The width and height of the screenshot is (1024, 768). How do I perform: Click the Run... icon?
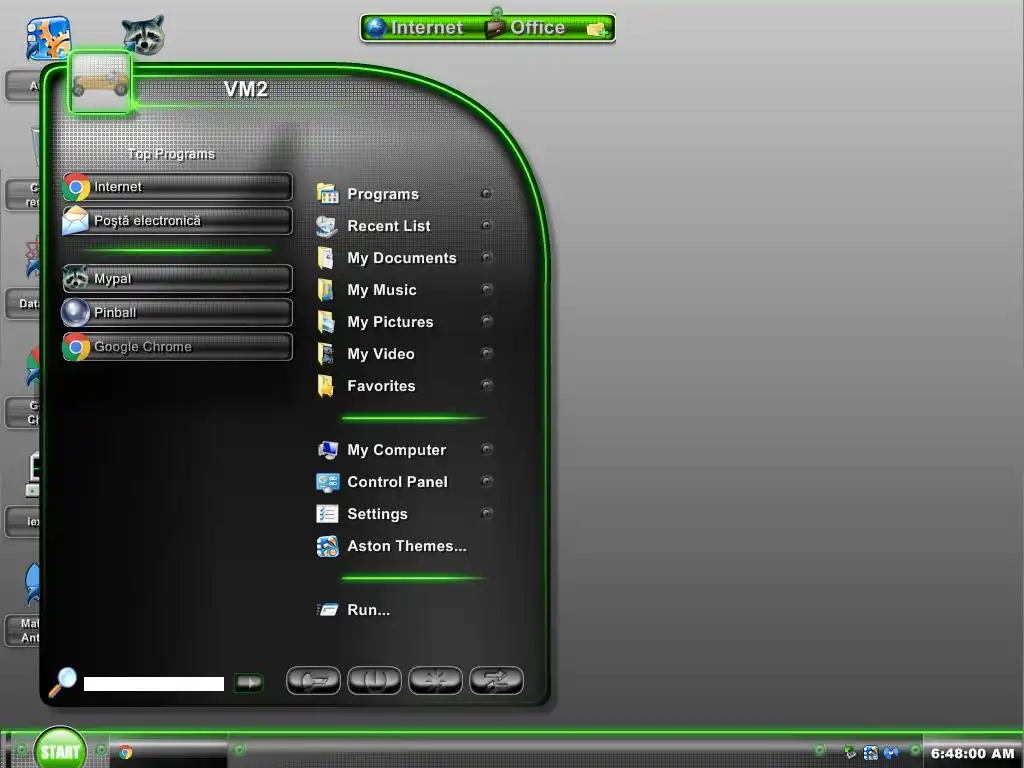[327, 610]
